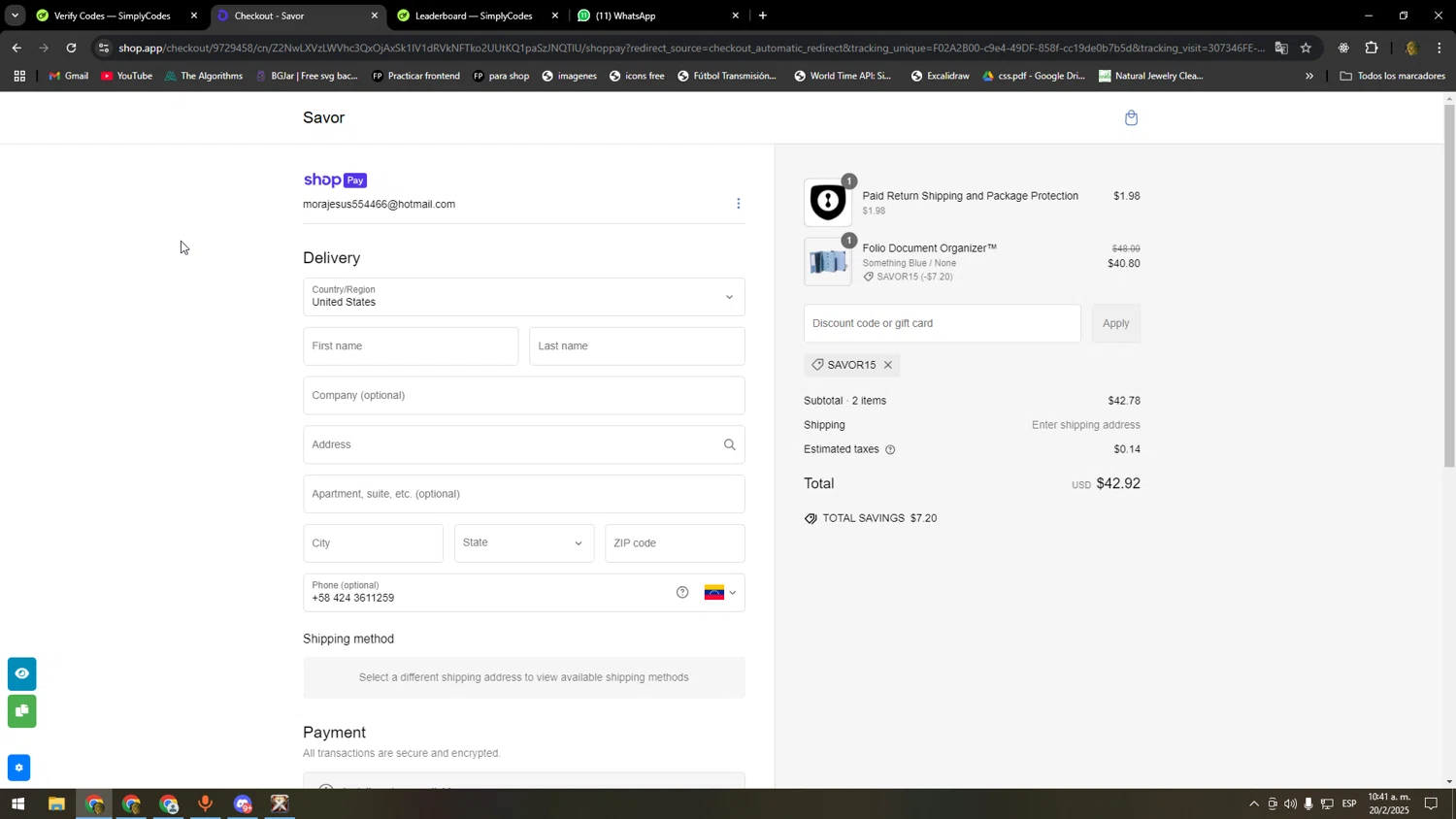Click the address search magnifier icon
Screen dimensions: 1456x819
(x=730, y=444)
